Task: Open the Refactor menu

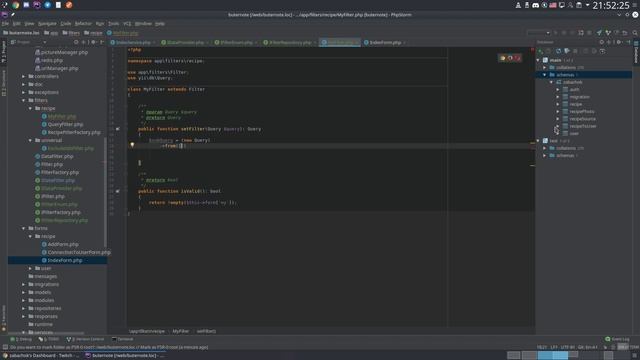Action: coord(83,24)
